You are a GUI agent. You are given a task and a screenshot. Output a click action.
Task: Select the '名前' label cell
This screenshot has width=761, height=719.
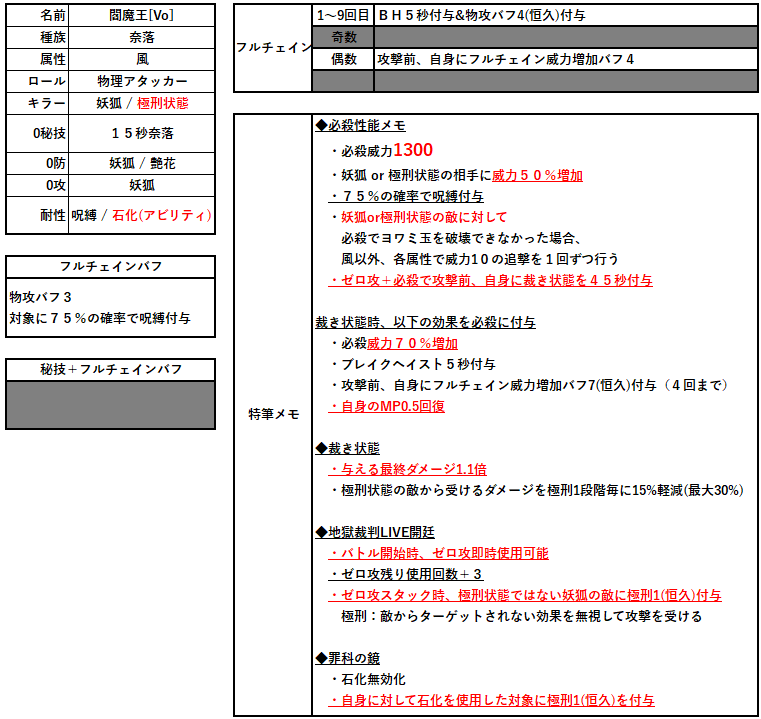point(37,16)
